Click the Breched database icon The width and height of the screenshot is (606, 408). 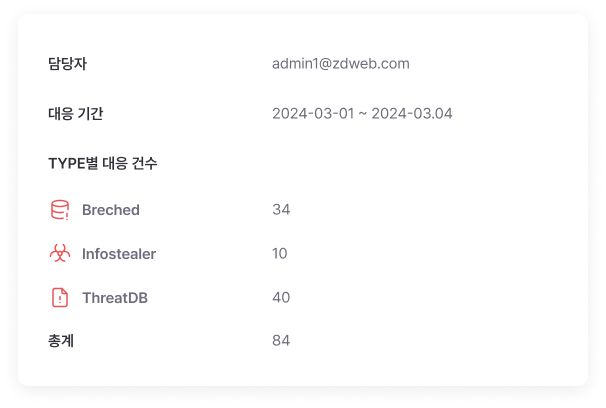(60, 210)
